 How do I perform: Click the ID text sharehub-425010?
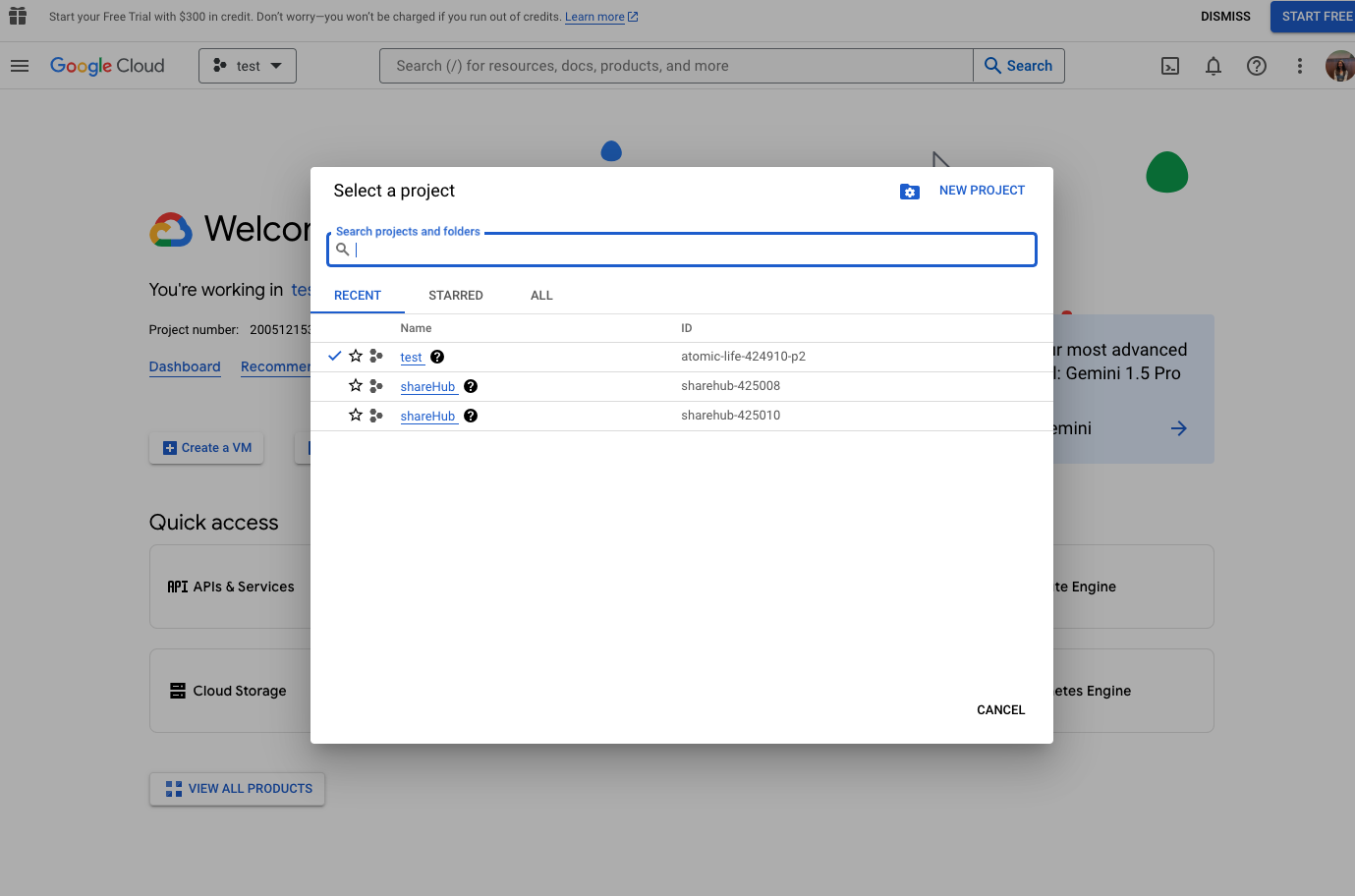click(x=730, y=416)
